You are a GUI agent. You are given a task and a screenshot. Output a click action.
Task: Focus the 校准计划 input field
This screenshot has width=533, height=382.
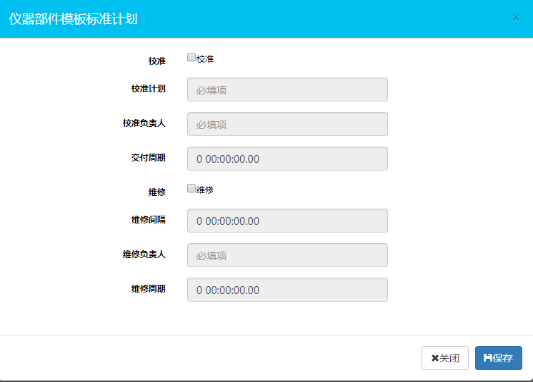287,90
